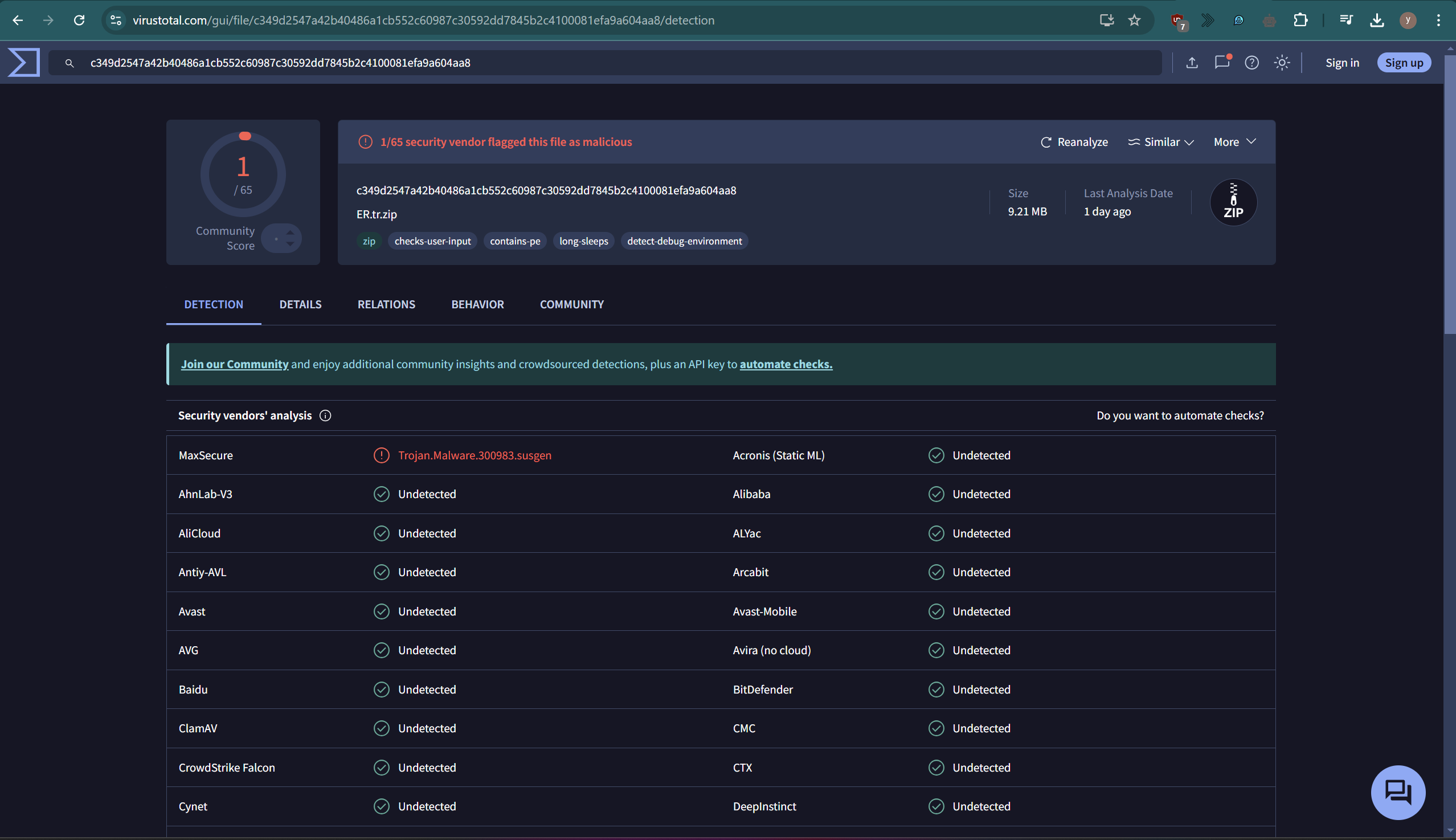Click Sign in link

[1342, 62]
